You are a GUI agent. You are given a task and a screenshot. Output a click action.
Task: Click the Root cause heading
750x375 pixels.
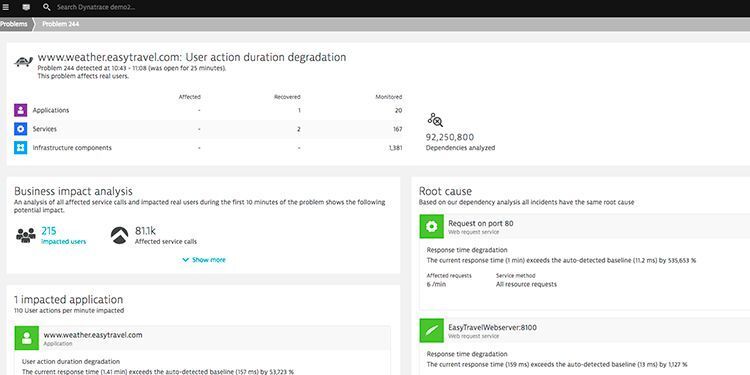[x=445, y=191]
